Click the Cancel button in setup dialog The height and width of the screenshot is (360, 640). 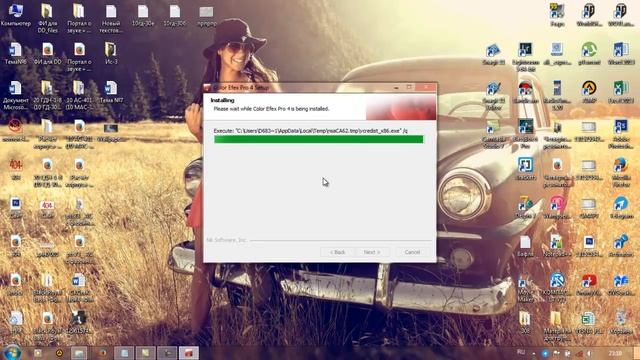[412, 252]
